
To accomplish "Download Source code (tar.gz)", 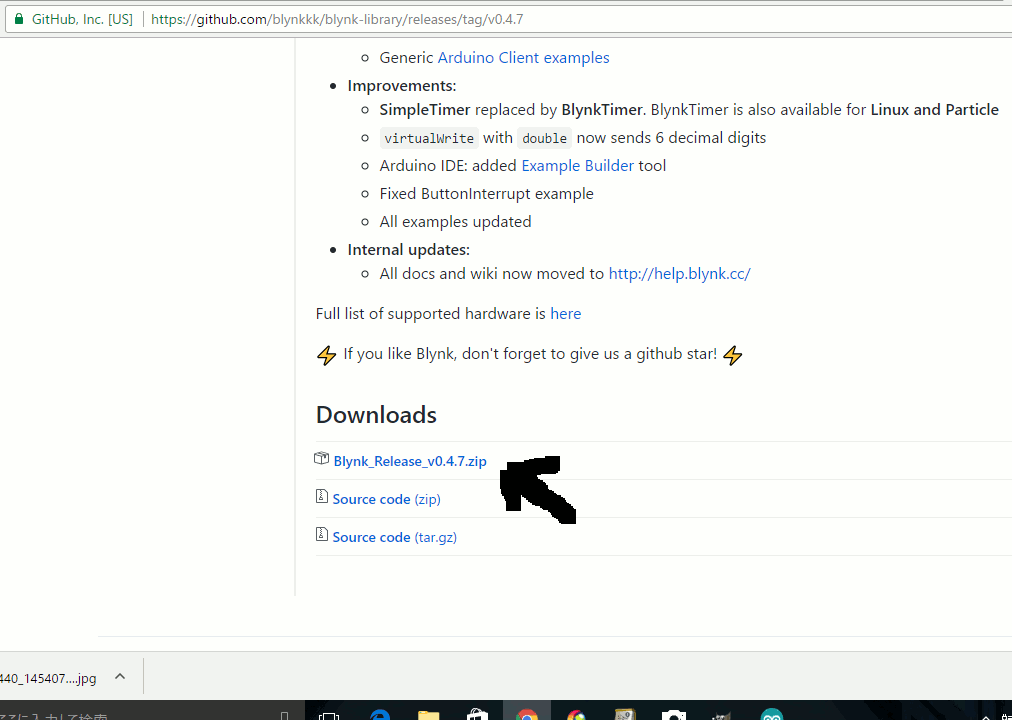I will [394, 537].
